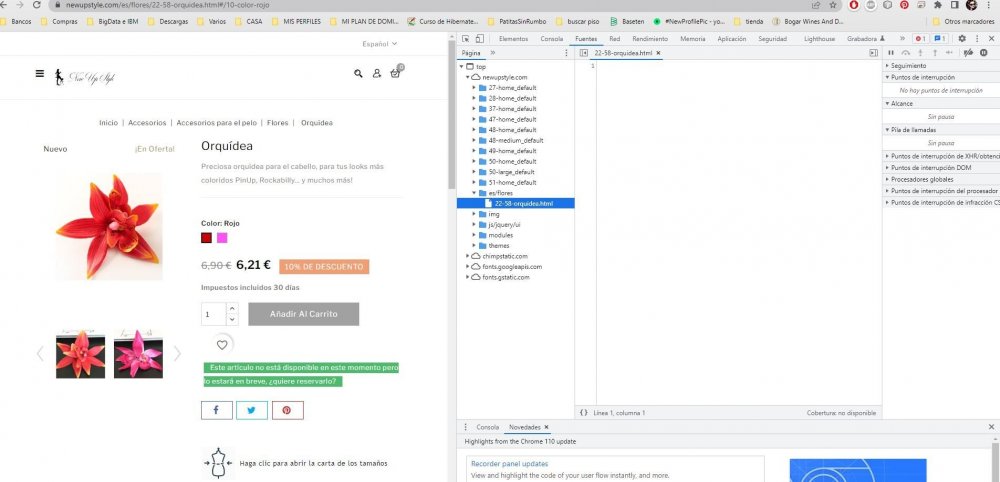Switch to the Consola tab in top bar
The image size is (1000, 482).
pos(552,39)
